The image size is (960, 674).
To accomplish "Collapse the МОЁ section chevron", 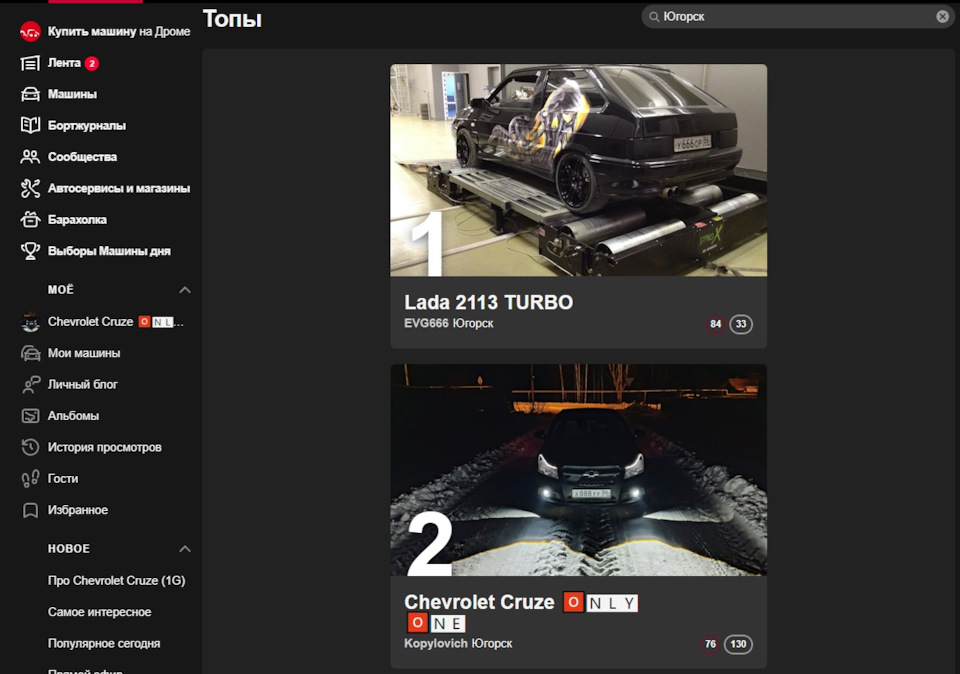I will click(x=185, y=290).
